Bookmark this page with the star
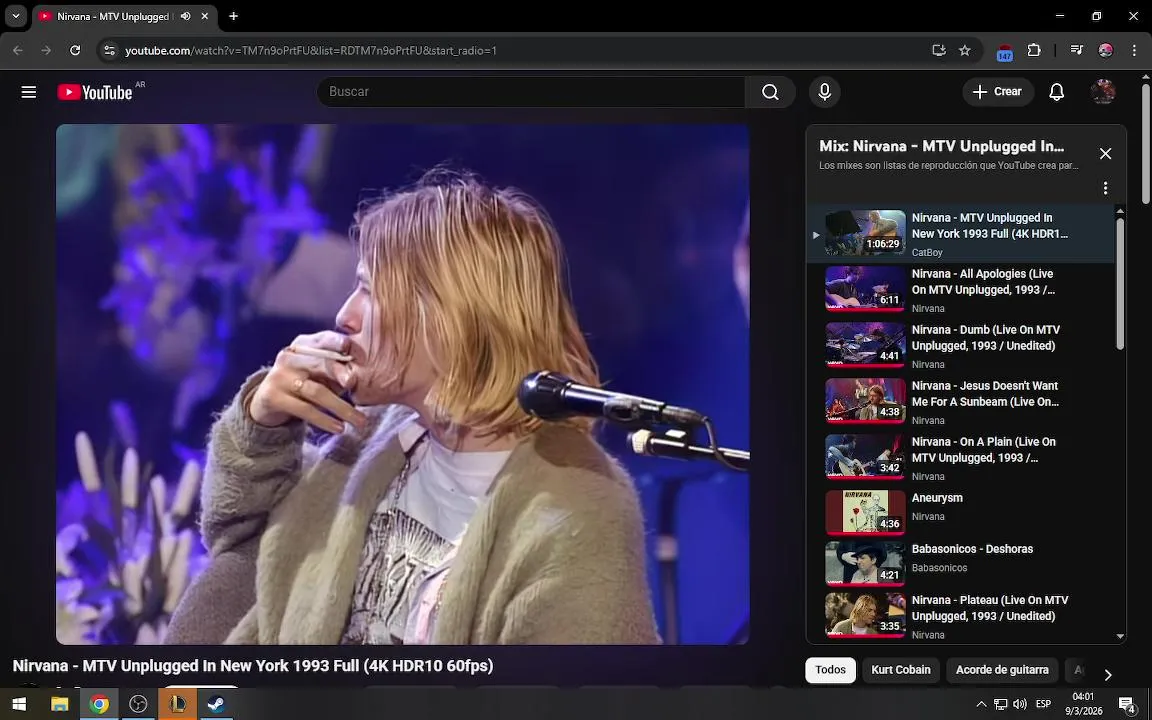The image size is (1152, 720). pos(965,51)
